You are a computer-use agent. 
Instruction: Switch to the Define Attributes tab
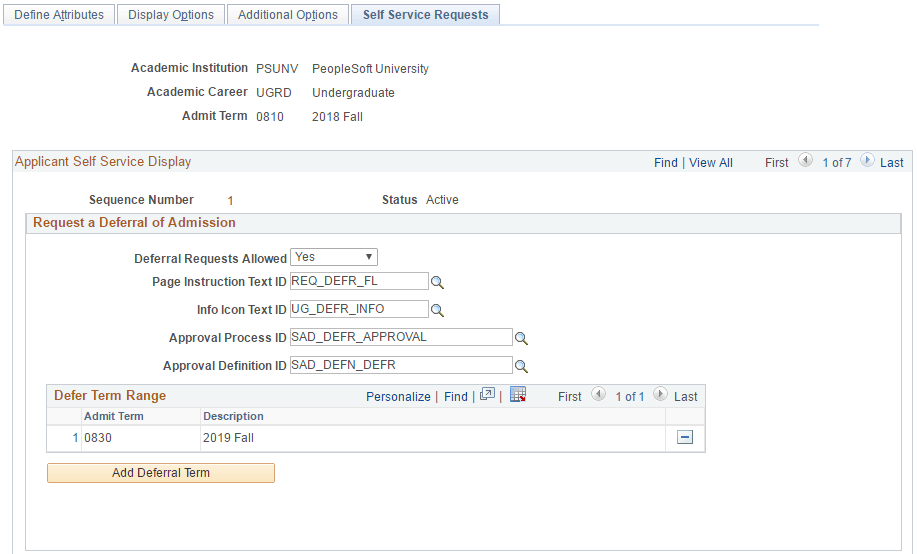pyautogui.click(x=59, y=15)
